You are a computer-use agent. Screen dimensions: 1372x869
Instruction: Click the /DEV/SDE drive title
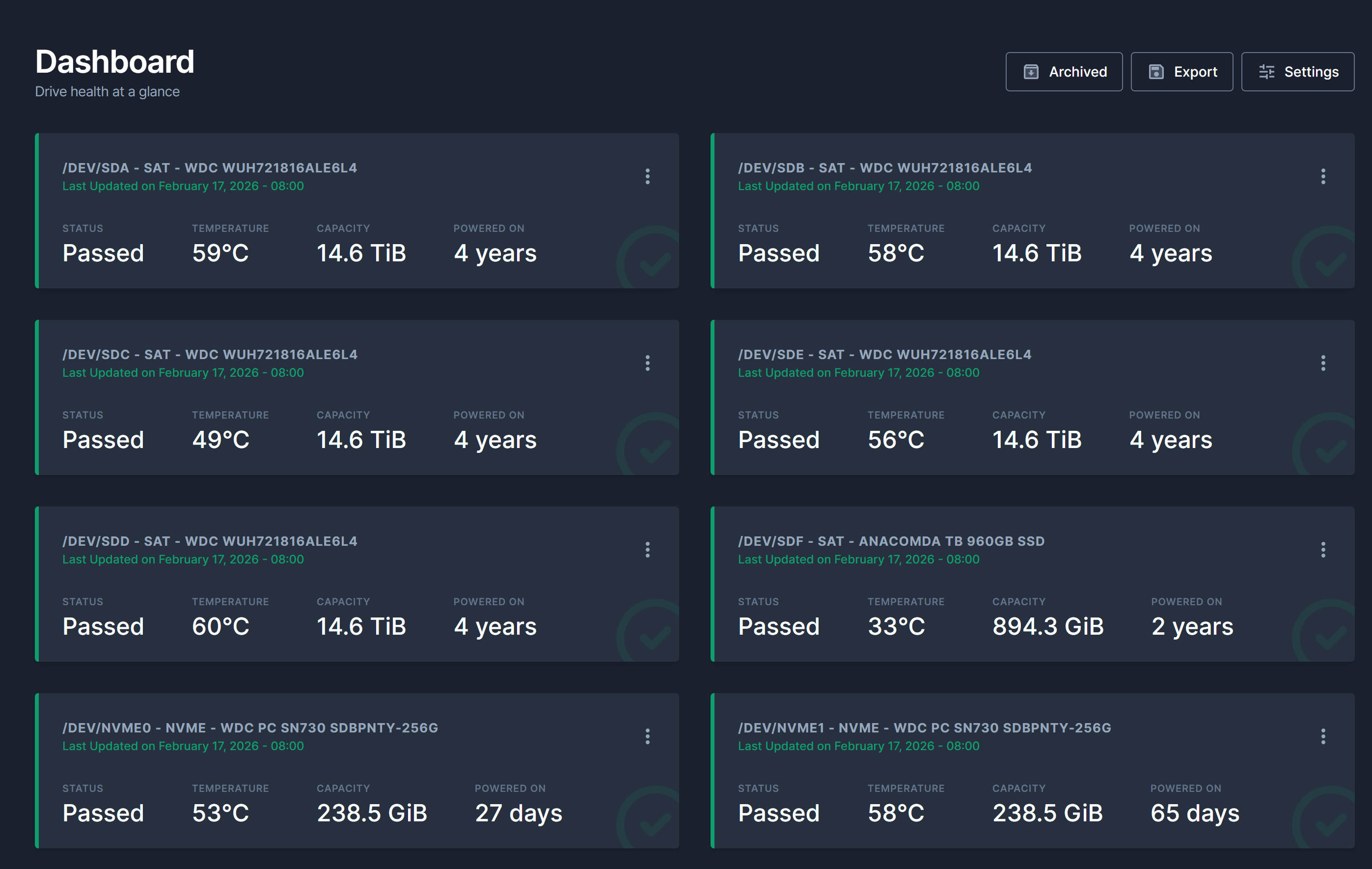[884, 355]
